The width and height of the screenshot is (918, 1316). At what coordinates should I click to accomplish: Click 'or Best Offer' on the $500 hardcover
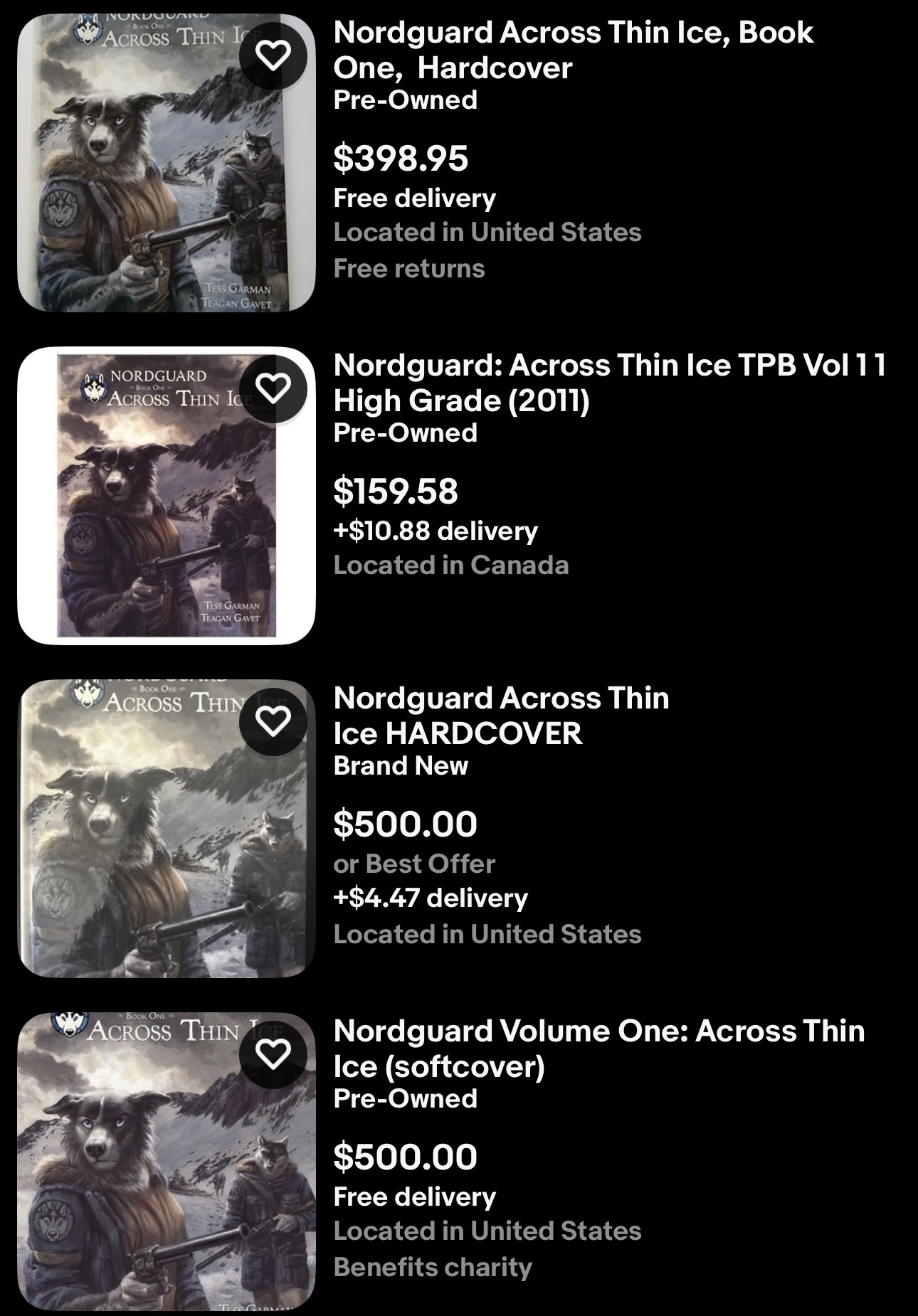[414, 864]
